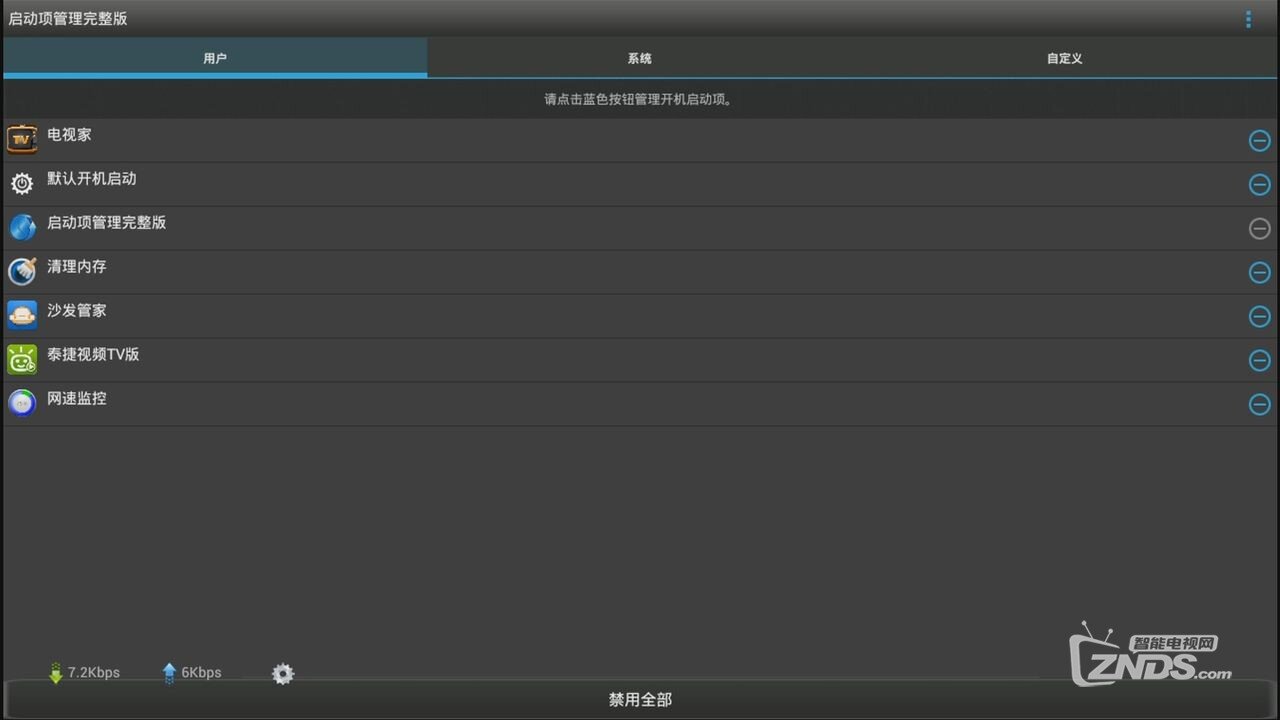Switch to the 用户 tab
Viewport: 1280px width, 720px height.
215,58
